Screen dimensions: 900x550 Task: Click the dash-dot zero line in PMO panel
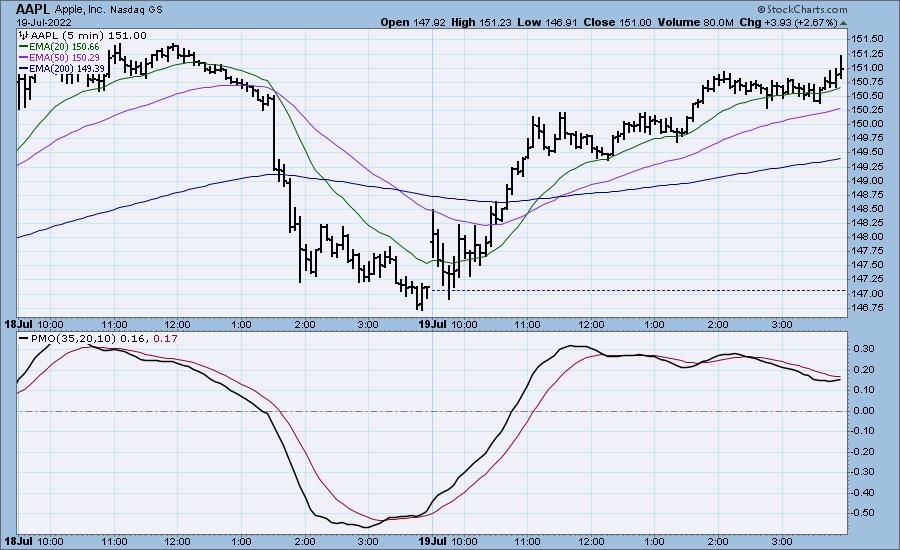pos(432,411)
